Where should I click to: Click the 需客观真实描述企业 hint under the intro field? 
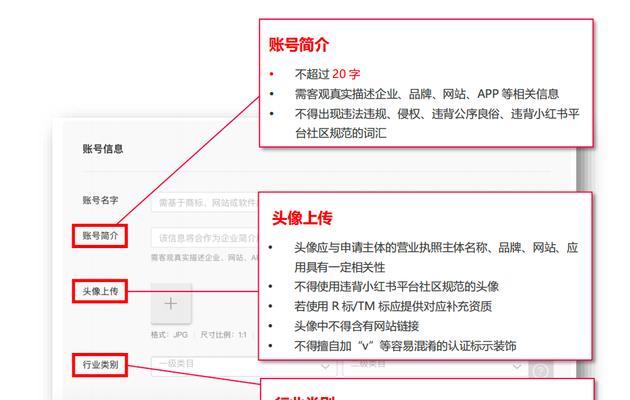click(205, 257)
